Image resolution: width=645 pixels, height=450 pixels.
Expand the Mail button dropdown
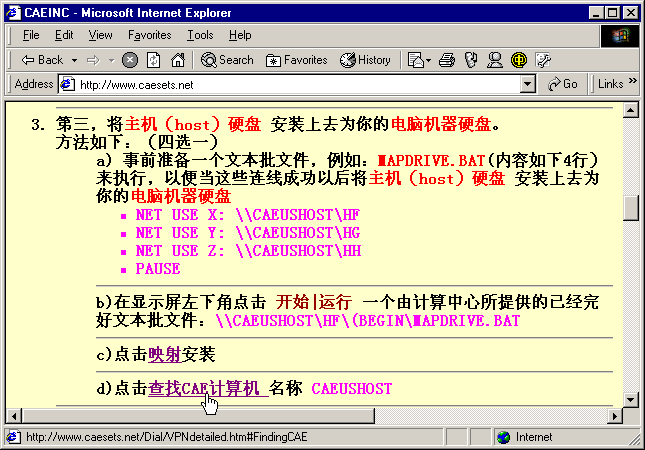point(430,60)
